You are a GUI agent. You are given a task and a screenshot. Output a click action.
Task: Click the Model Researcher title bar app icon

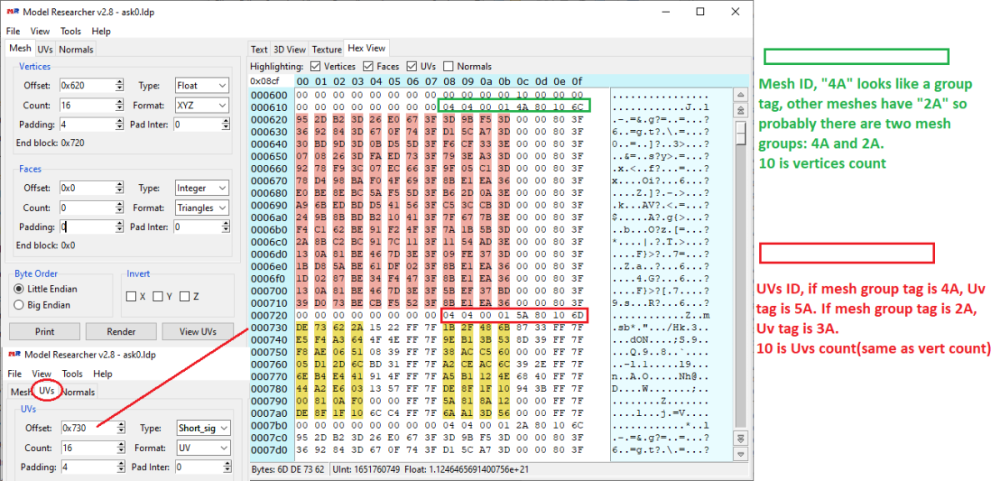tap(12, 12)
